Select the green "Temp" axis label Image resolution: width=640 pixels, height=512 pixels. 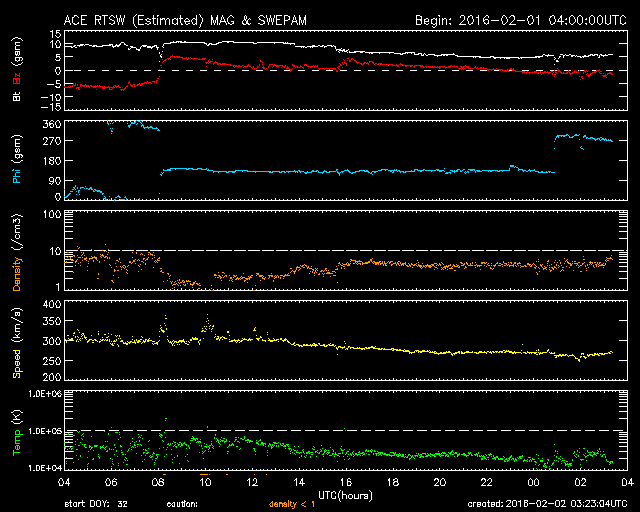(17, 442)
